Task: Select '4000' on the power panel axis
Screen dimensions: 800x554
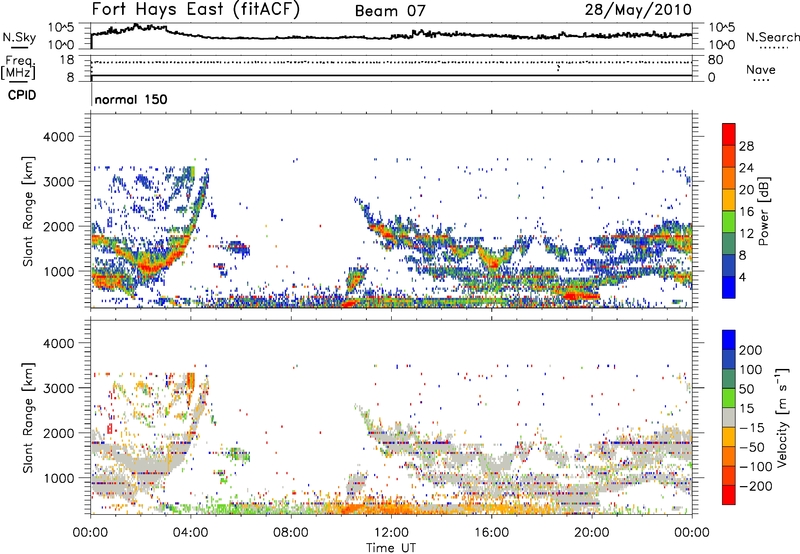Action: point(59,137)
